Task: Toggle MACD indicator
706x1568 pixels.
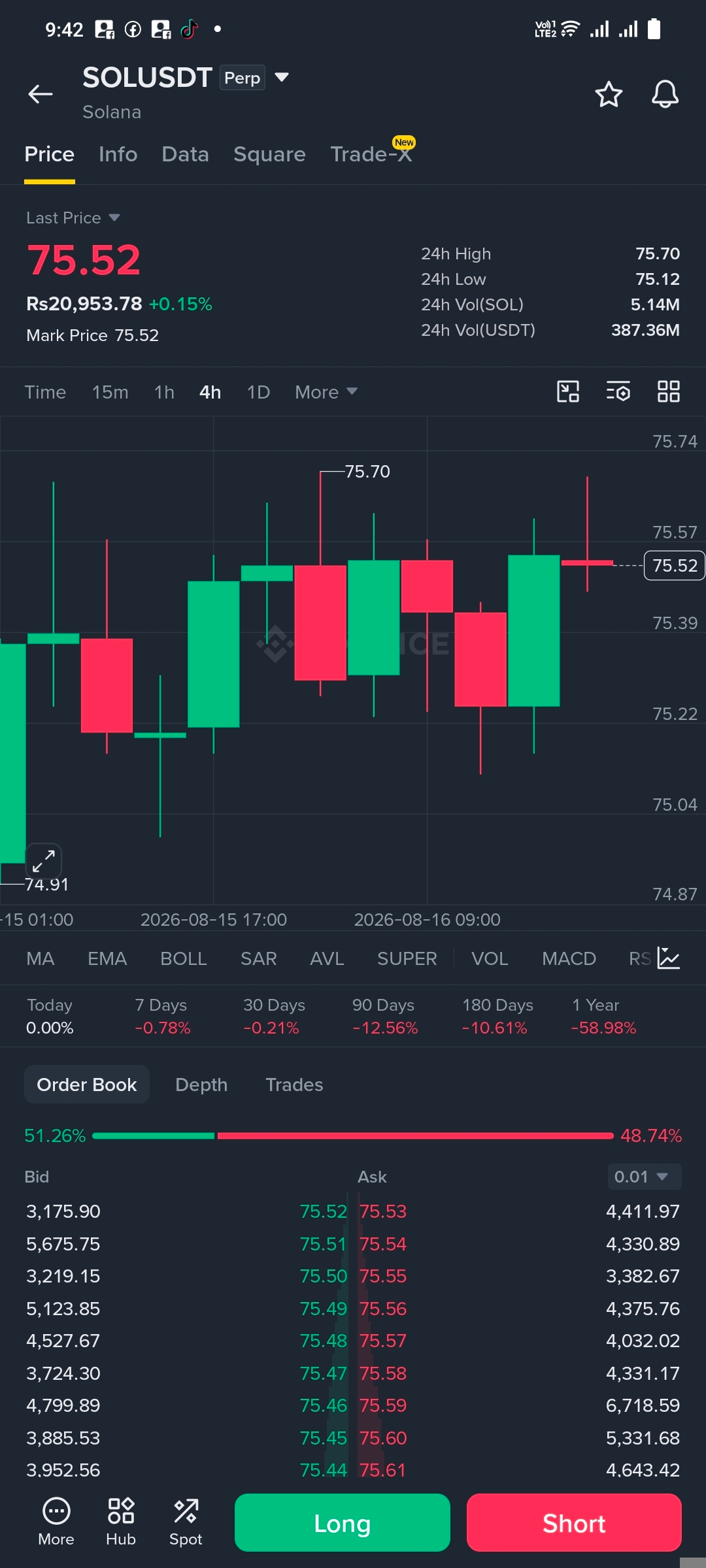Action: [569, 958]
